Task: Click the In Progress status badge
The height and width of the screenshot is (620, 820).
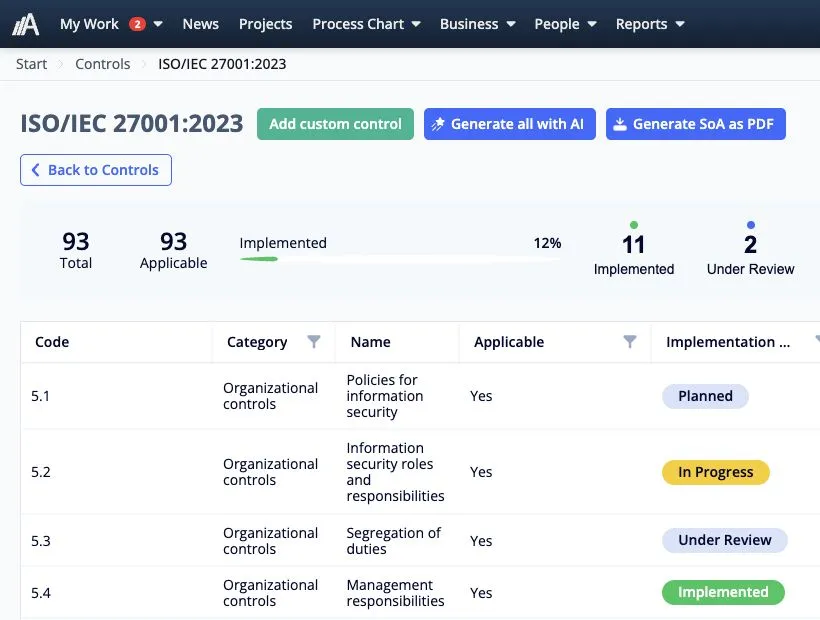Action: coord(715,472)
